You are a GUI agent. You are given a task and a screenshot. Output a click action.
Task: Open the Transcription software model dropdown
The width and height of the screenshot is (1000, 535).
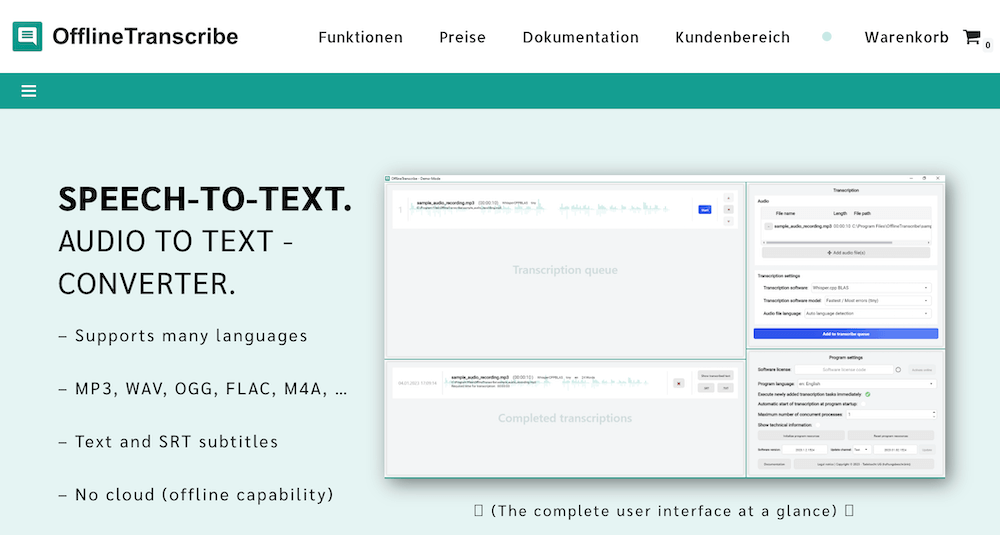(877, 300)
